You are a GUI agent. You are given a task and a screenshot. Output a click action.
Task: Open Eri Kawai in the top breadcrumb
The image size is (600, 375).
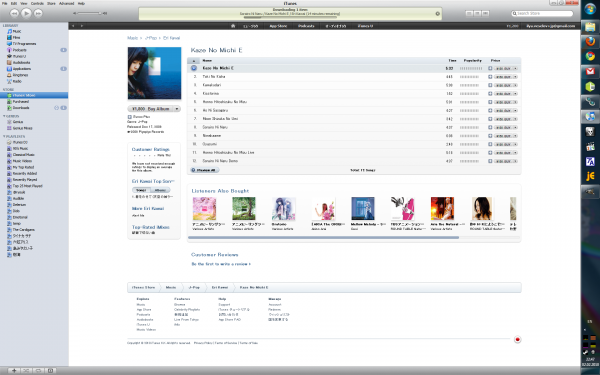171,38
